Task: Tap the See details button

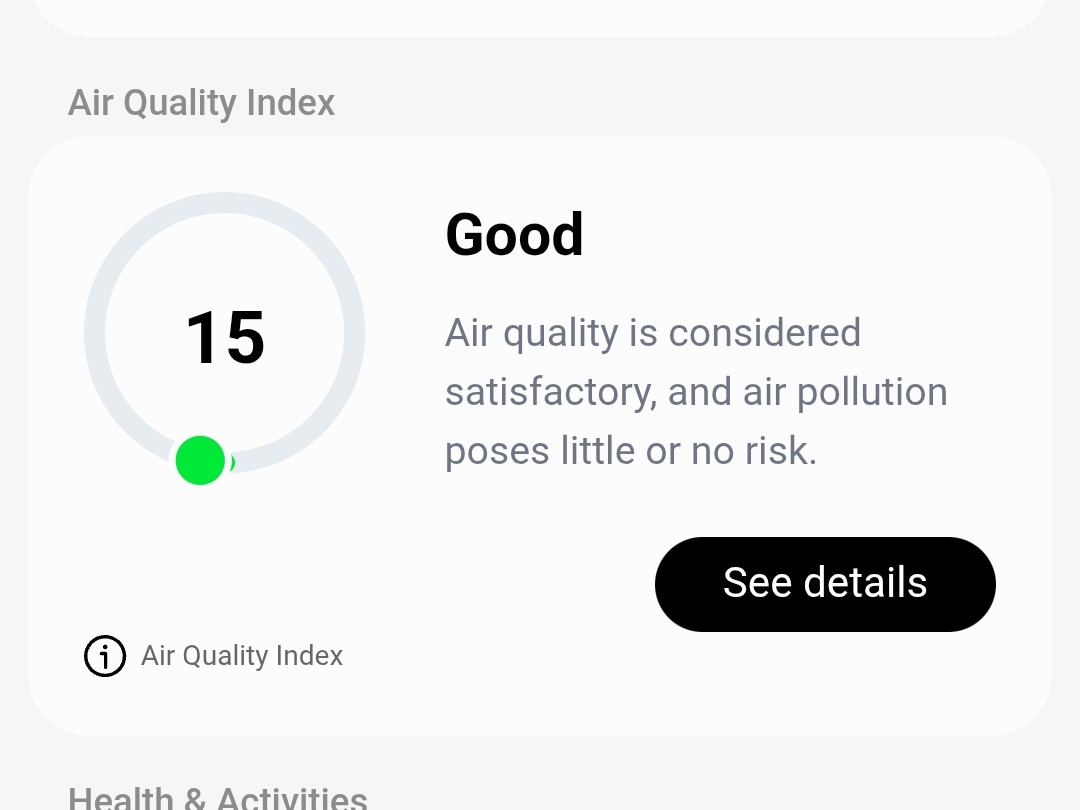Action: [x=825, y=584]
